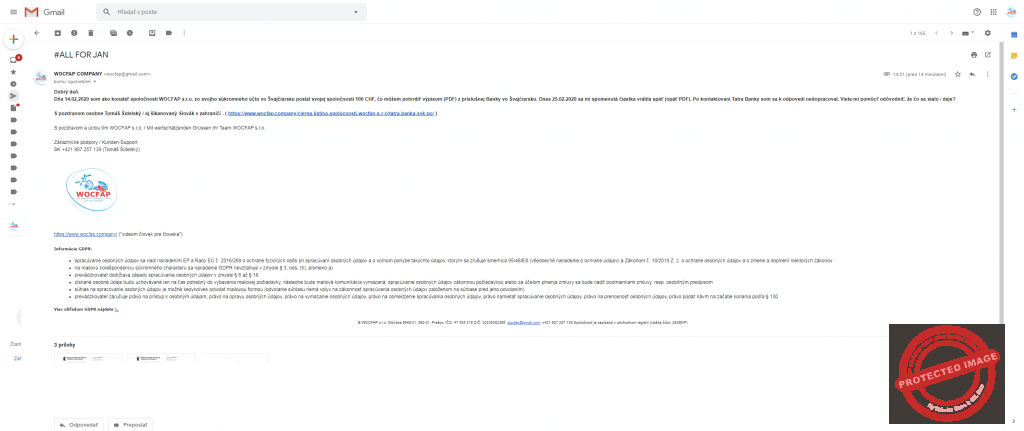Screen dimensions: 1024x431
Task: Open the Help question mark icon
Action: (977, 12)
